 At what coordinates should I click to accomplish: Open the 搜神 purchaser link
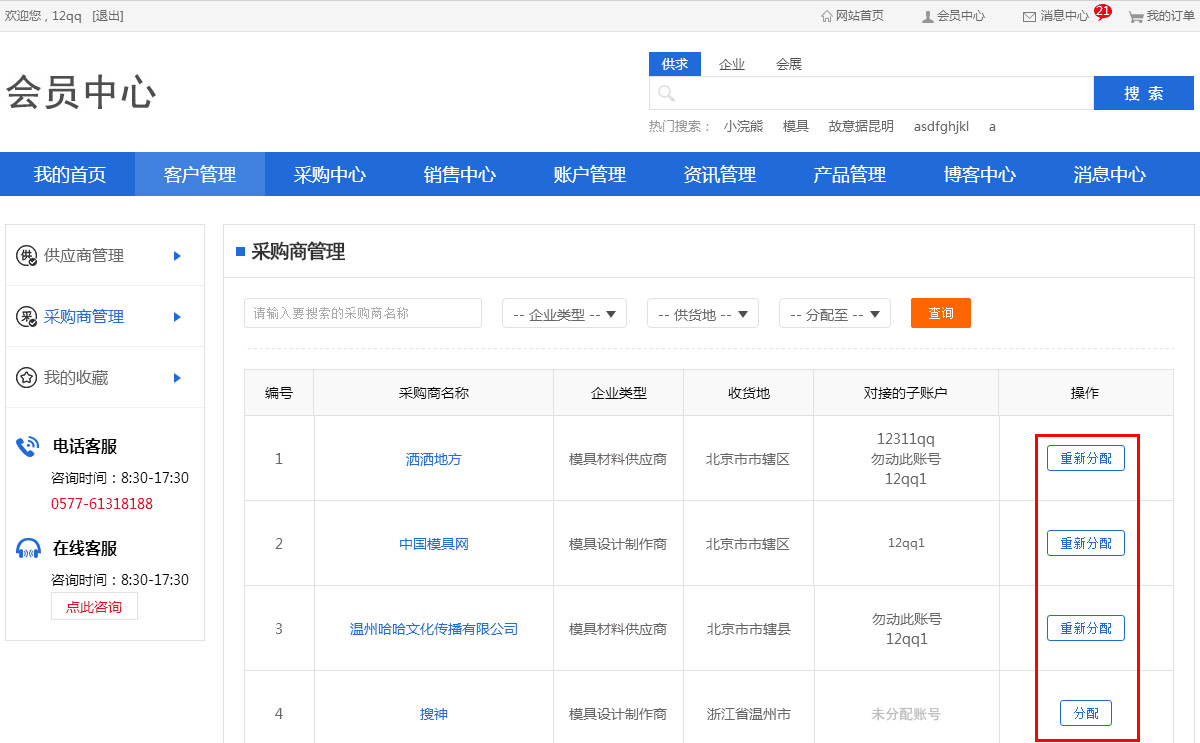434,714
